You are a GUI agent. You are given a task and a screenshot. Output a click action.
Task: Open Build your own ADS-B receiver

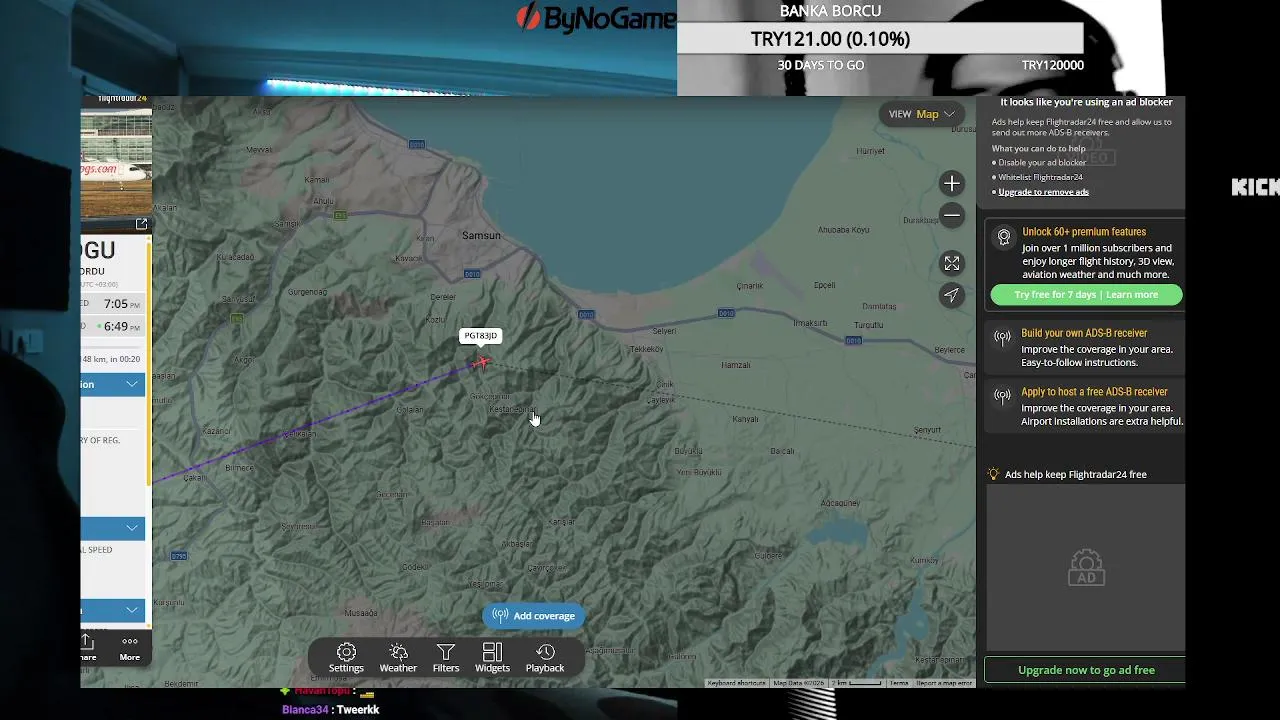[x=1084, y=333]
